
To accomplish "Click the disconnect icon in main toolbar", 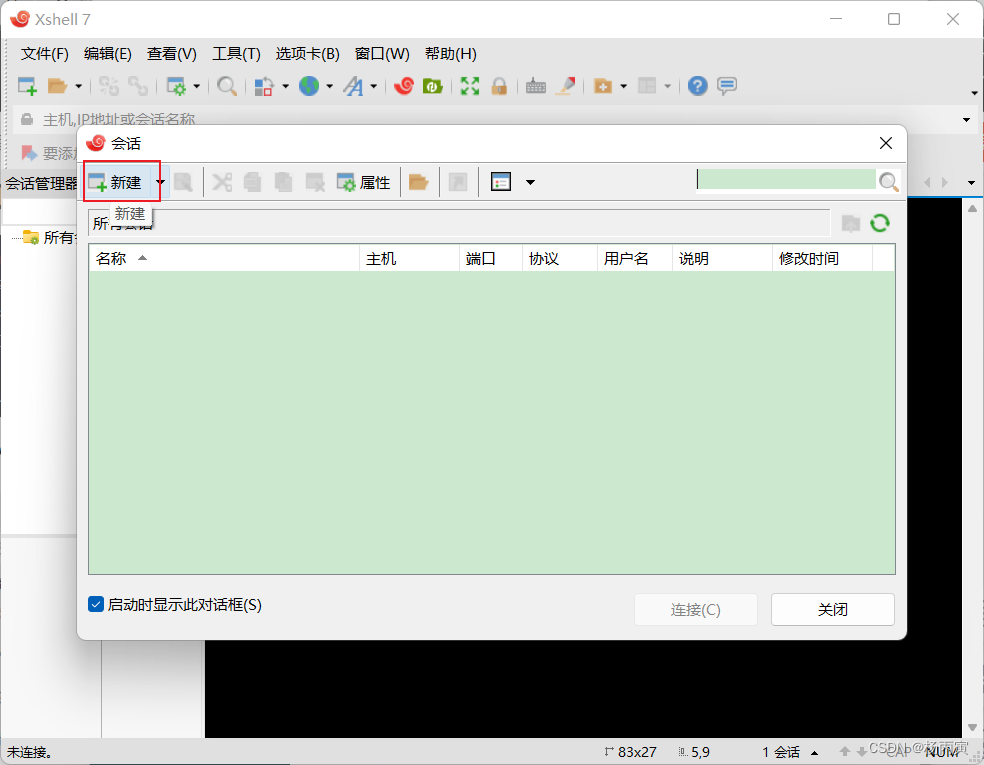I will (138, 86).
